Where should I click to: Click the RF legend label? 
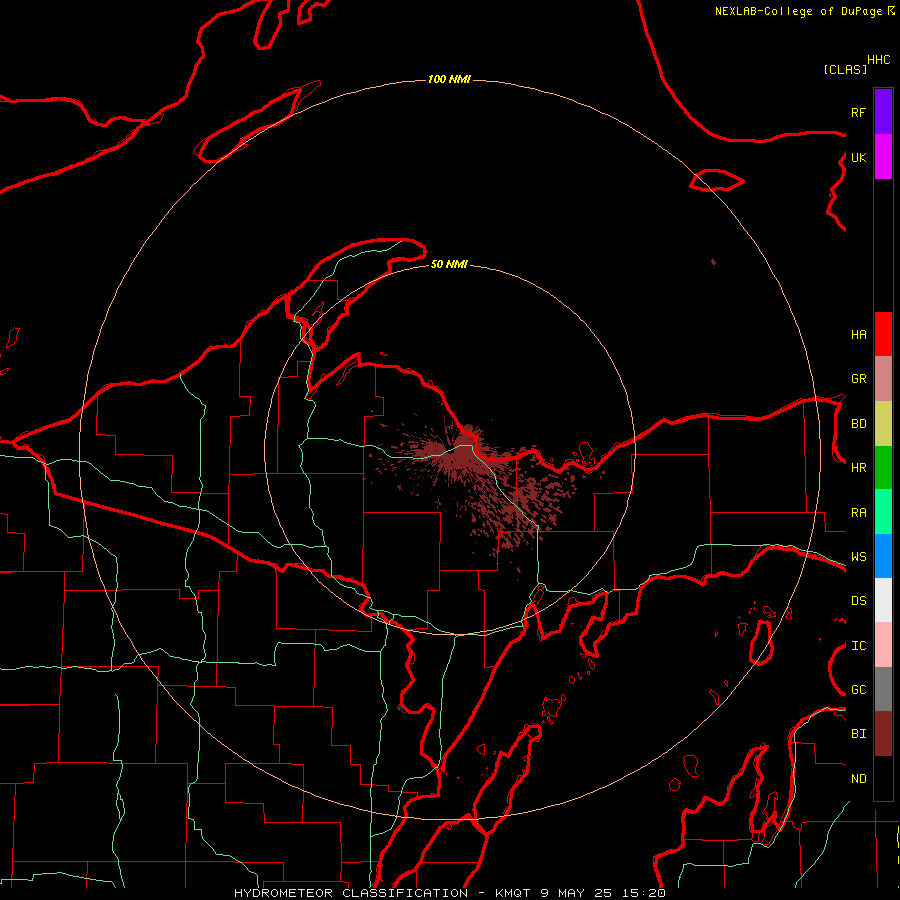coord(858,112)
